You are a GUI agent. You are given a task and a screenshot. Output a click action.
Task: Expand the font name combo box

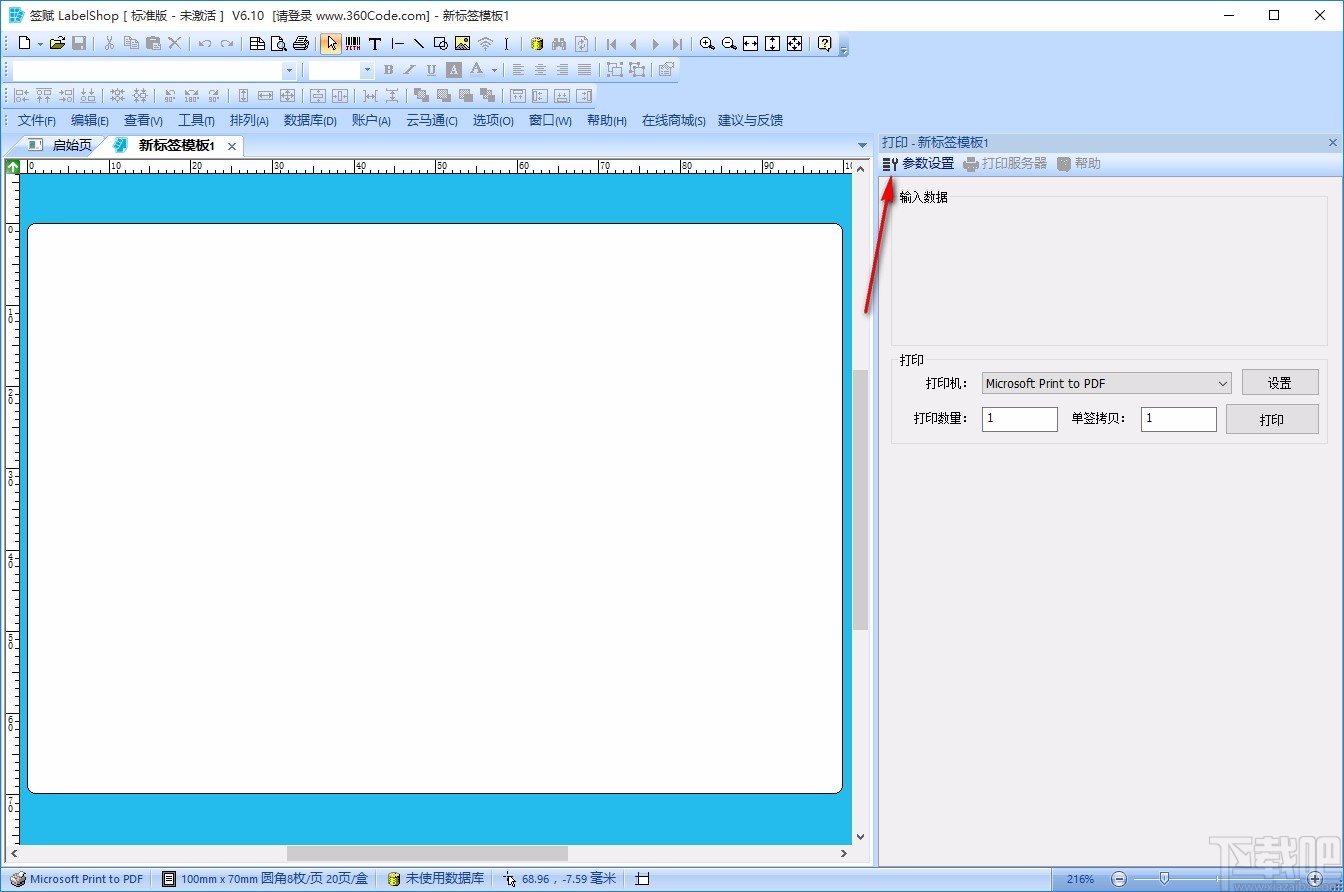(289, 70)
